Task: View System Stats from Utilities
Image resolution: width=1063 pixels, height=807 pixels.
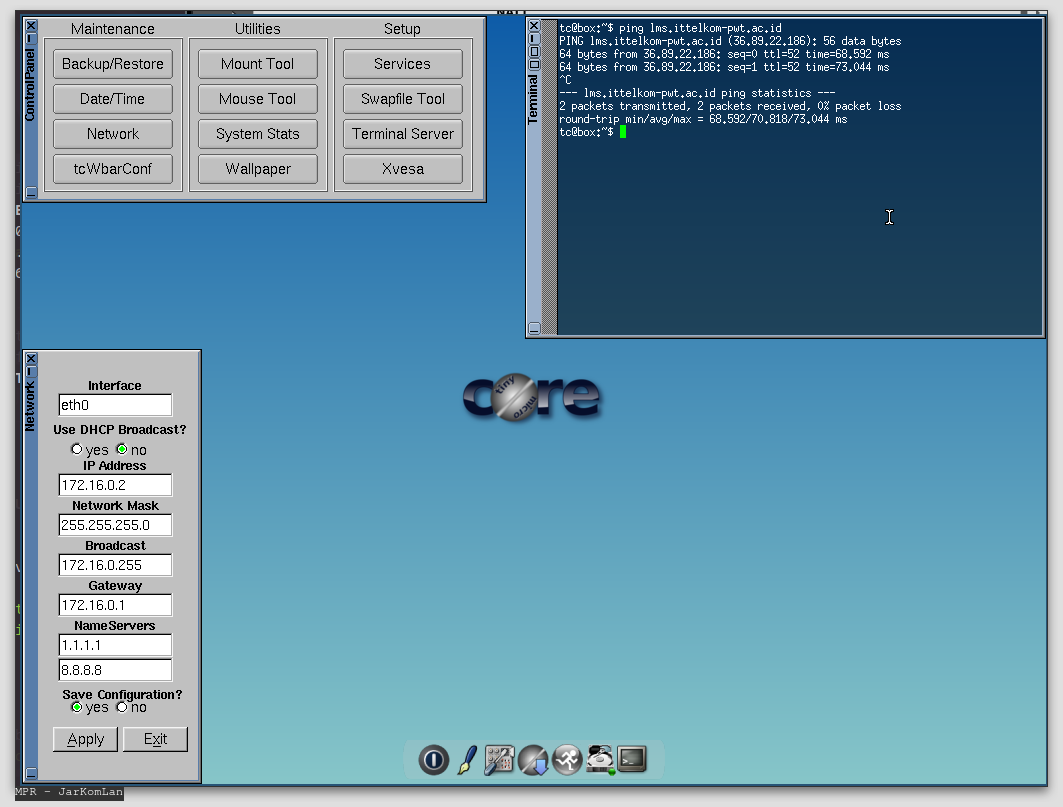Action: tap(257, 133)
